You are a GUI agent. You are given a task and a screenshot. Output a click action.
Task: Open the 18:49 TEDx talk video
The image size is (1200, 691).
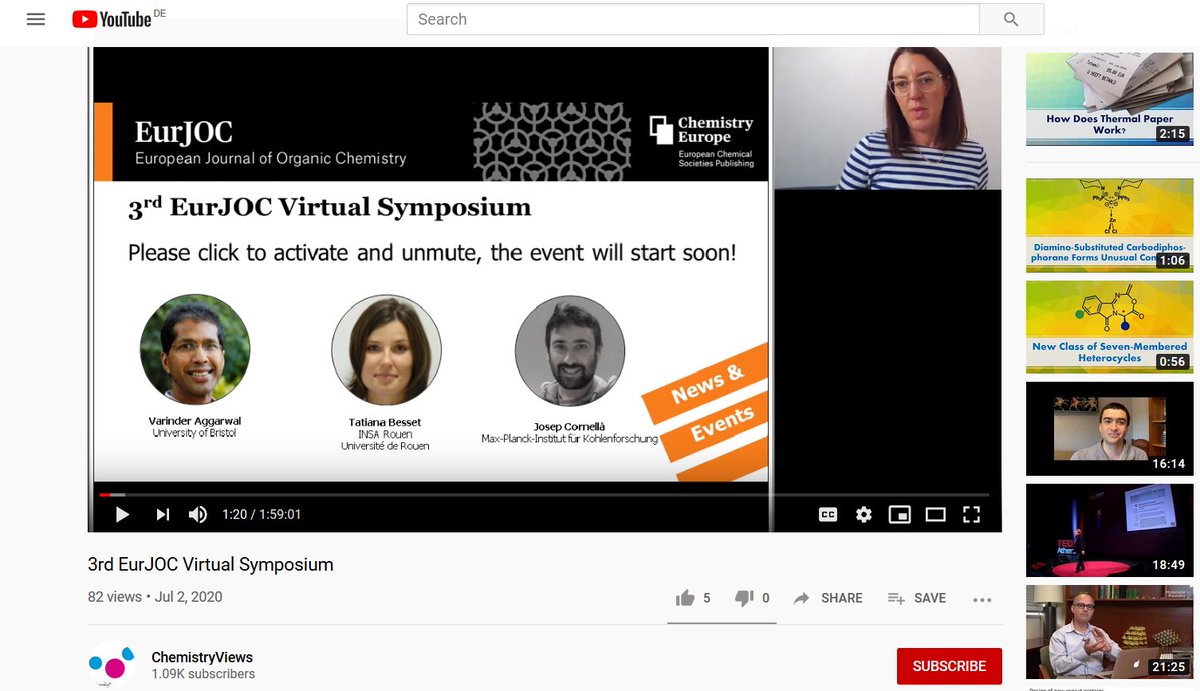[1109, 530]
